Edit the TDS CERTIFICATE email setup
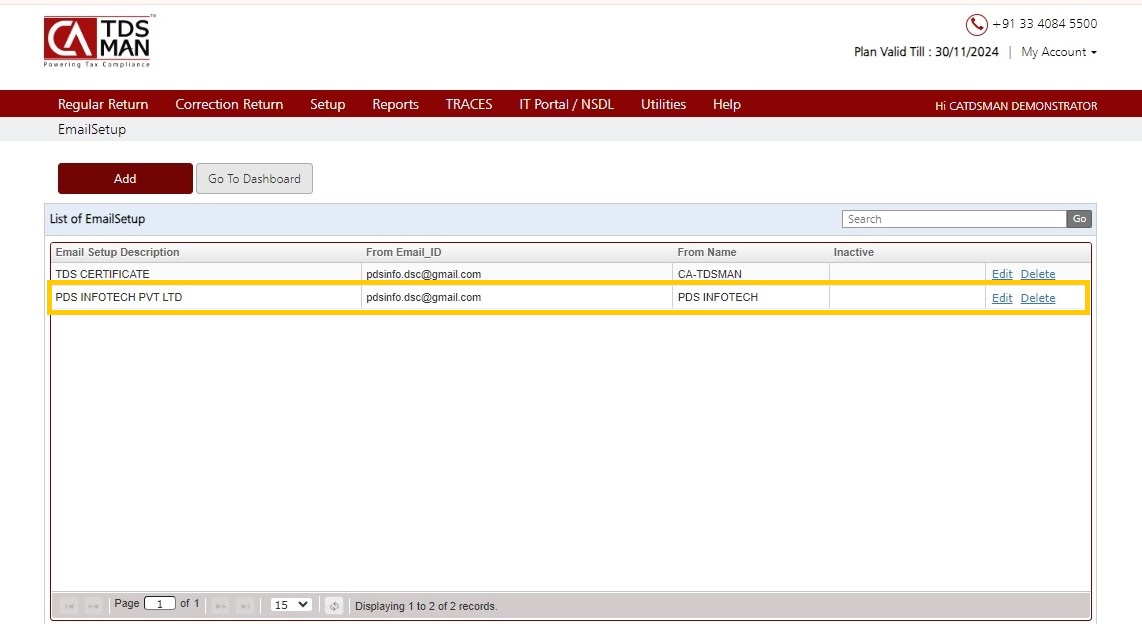This screenshot has height=624, width=1142. click(x=1002, y=274)
